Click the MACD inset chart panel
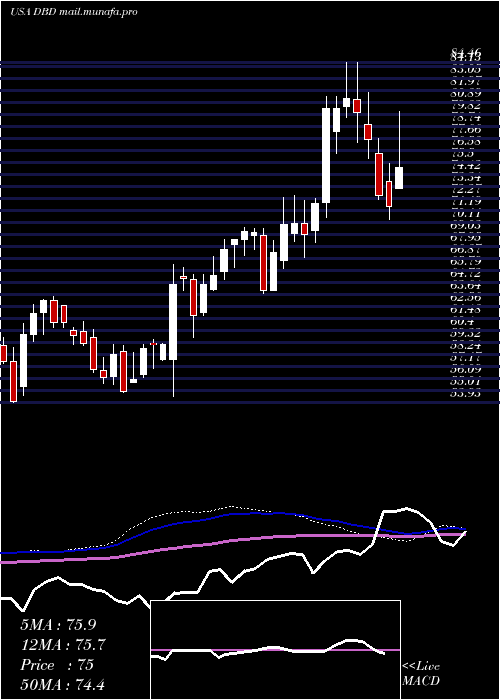This screenshot has width=500, height=700. pyautogui.click(x=275, y=650)
